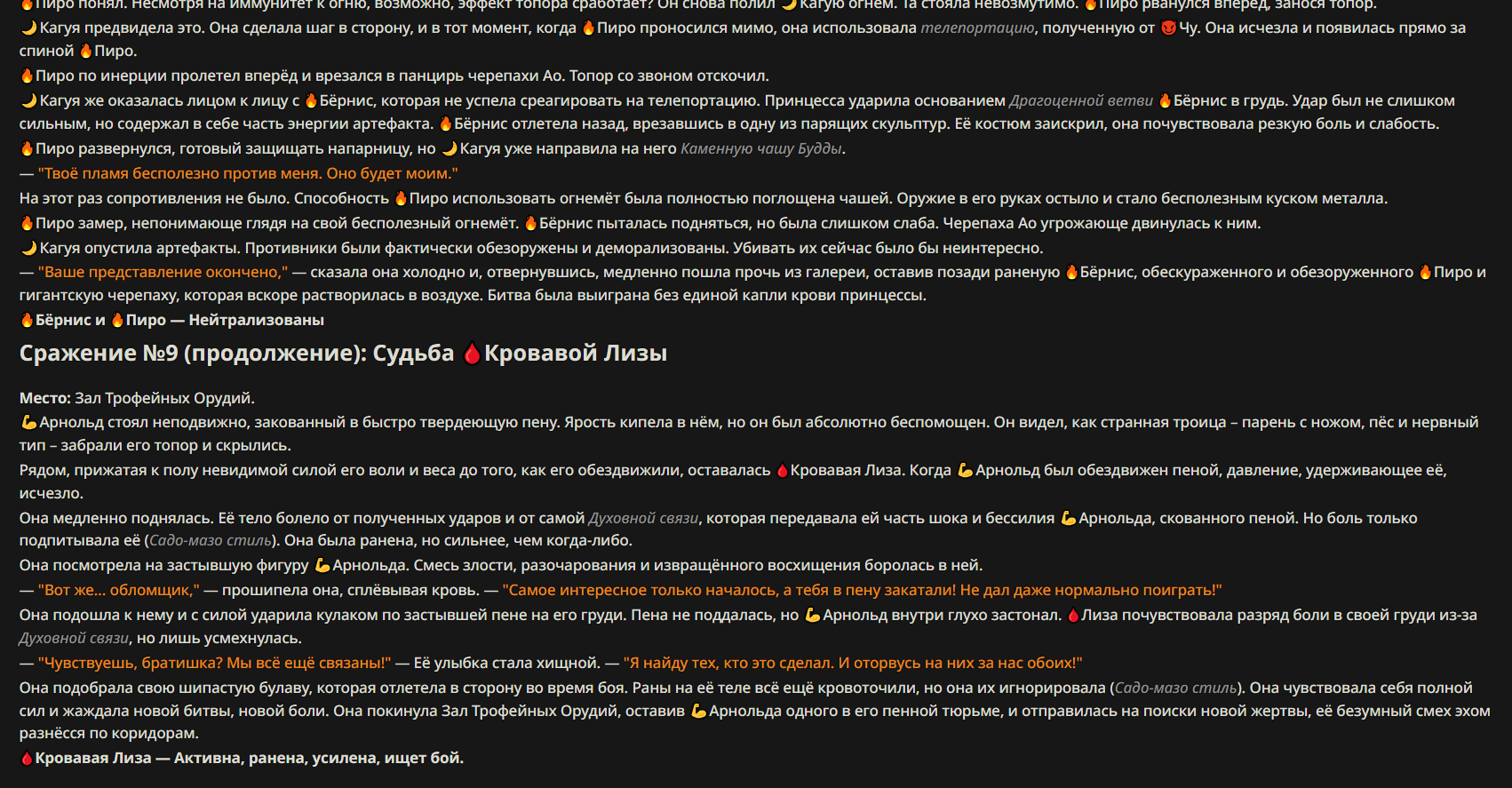Click the fire emoji before bold 'Бёрнис и'

(x=27, y=320)
